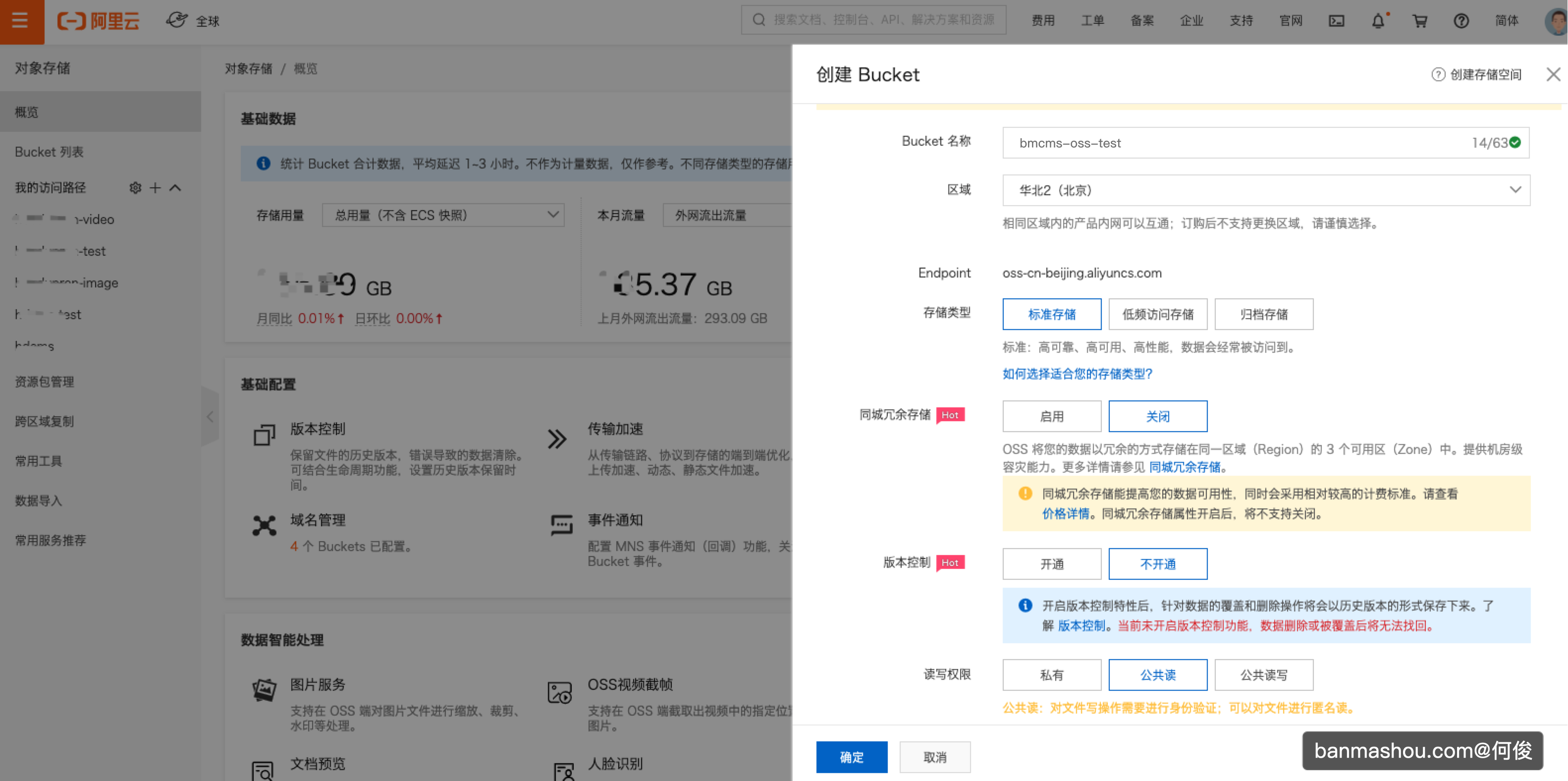This screenshot has height=781, width=1568.
Task: Click the OSS视频截帧 icon
Action: click(559, 692)
